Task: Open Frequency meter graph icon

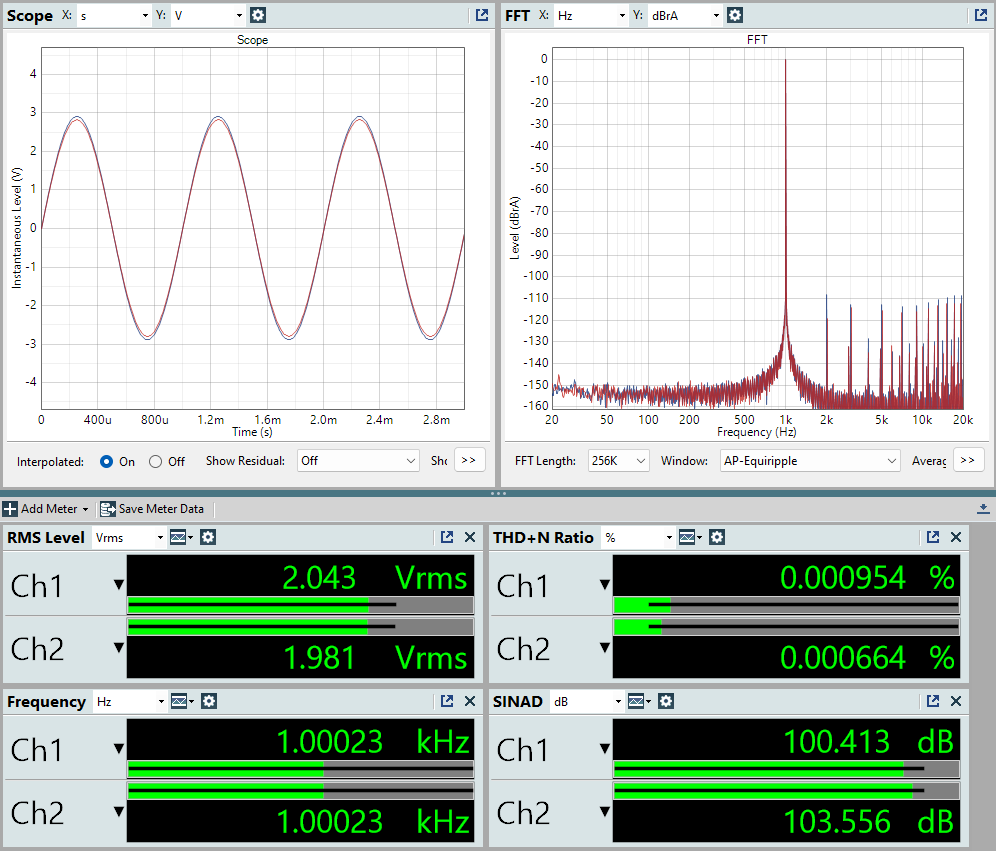Action: tap(179, 701)
